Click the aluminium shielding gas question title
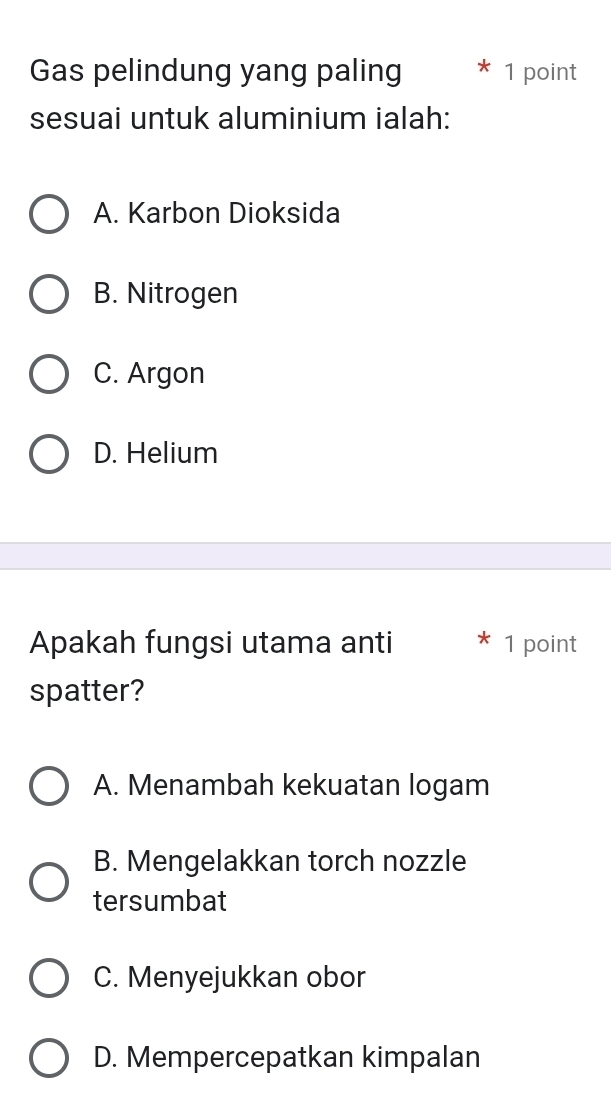Viewport: 611px width, 1112px height. coord(241,95)
